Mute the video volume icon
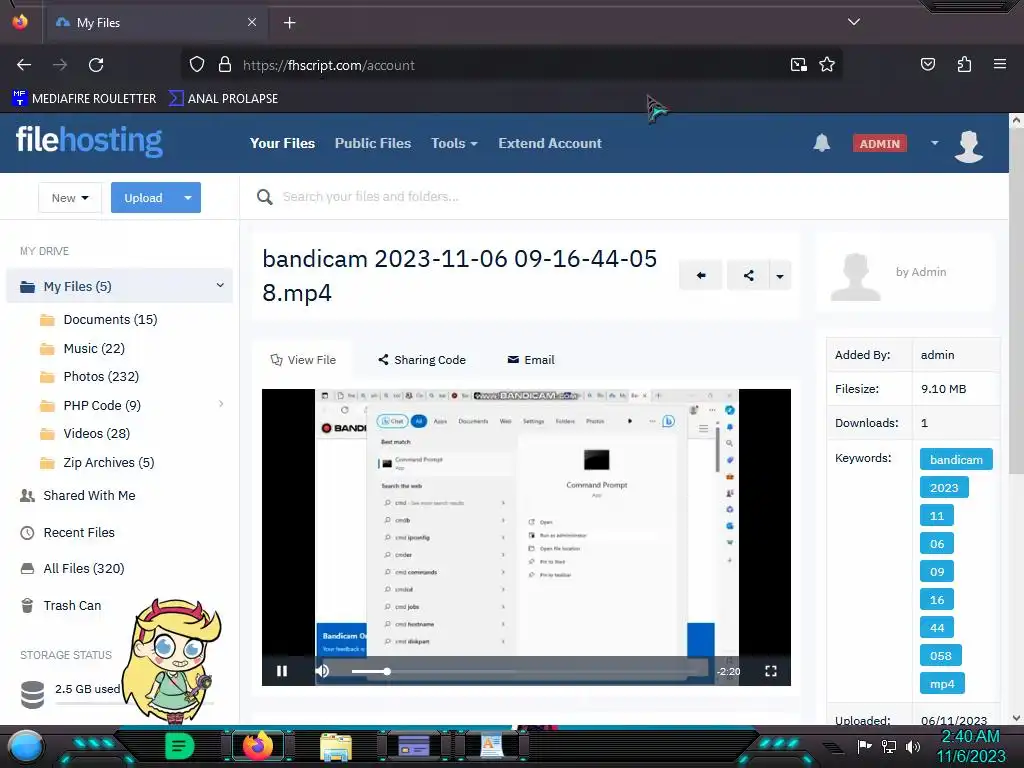 point(322,671)
